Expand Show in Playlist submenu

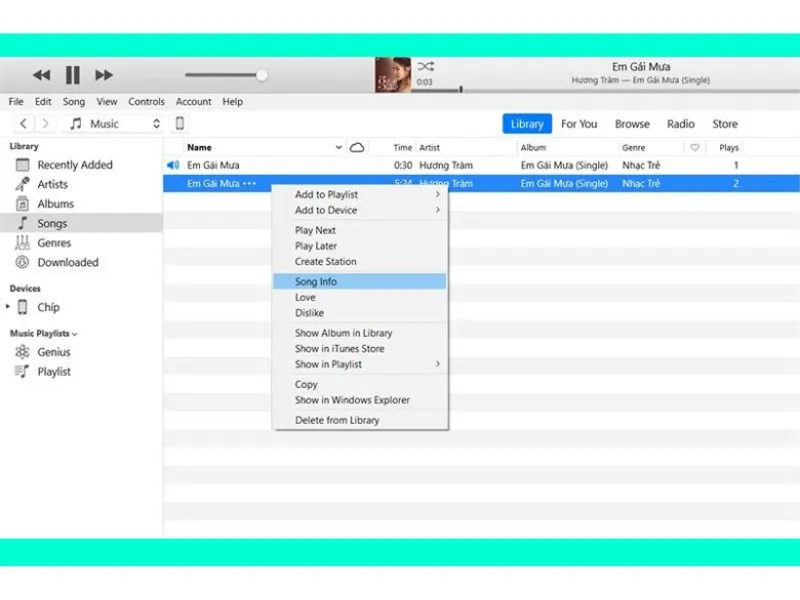click(x=360, y=364)
